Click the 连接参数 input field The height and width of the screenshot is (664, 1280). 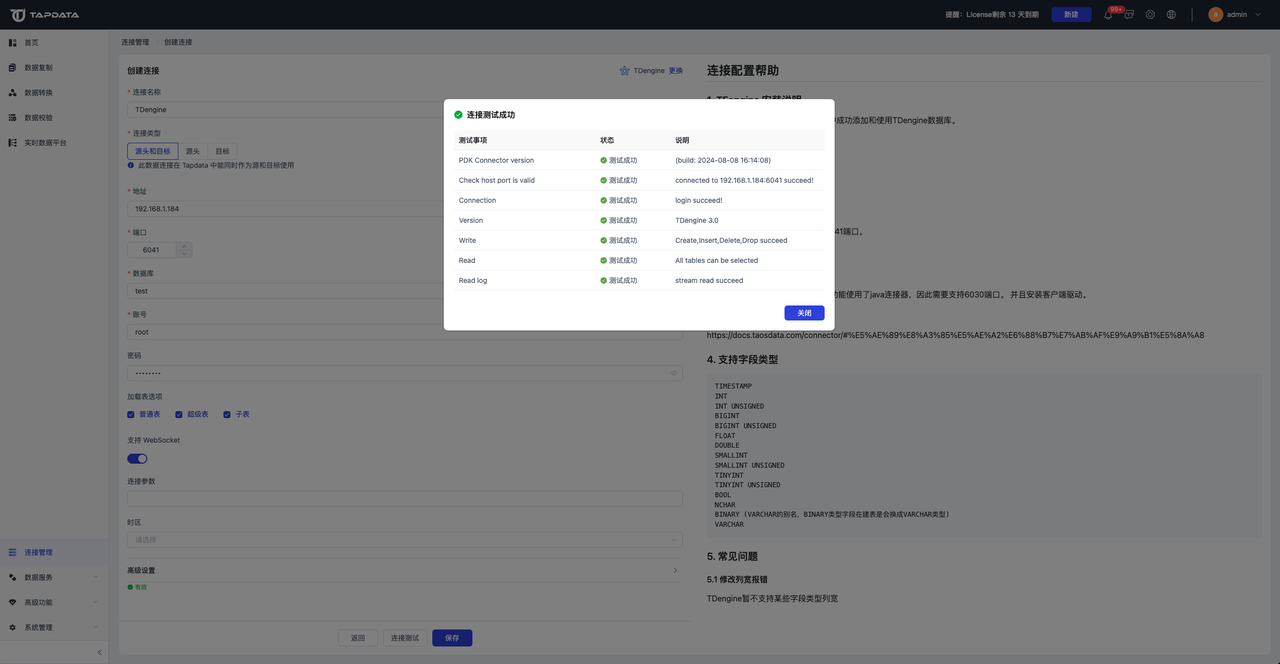(405, 499)
